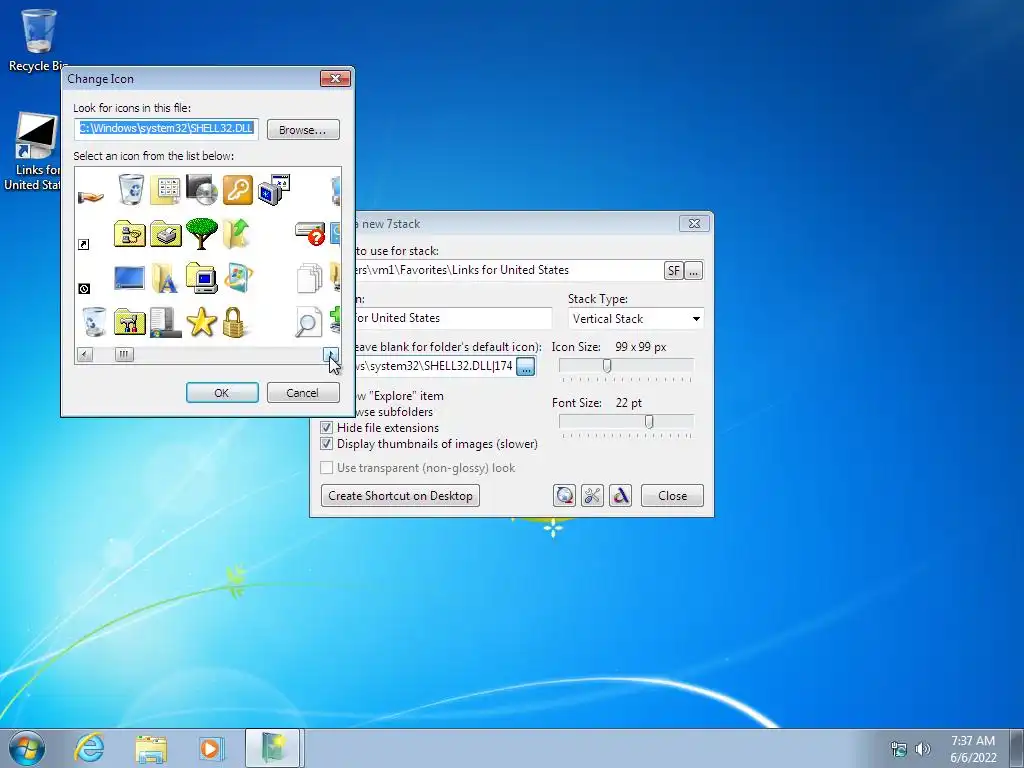Image resolution: width=1024 pixels, height=768 pixels.
Task: Toggle Use transparent non-glossy look checkbox
Action: [327, 468]
